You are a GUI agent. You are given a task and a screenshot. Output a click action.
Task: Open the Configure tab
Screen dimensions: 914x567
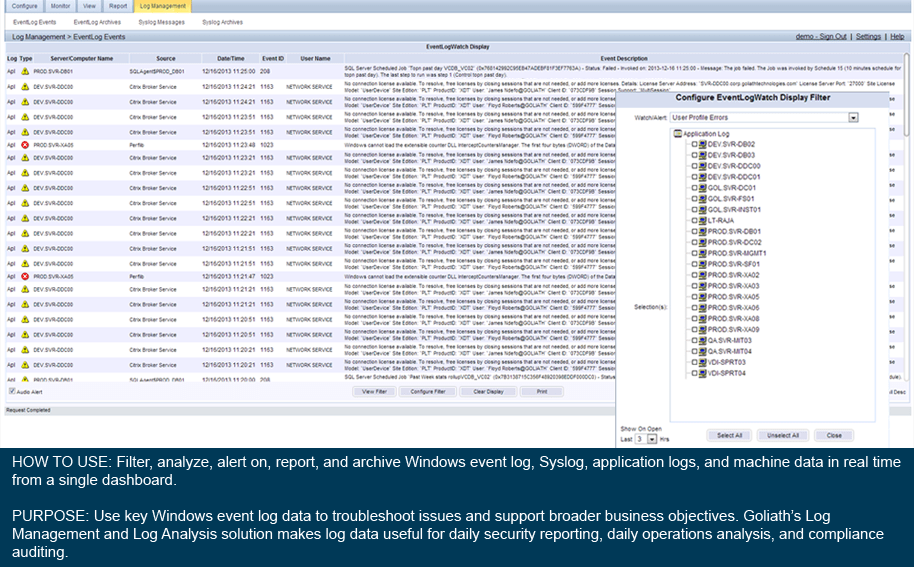tap(24, 6)
